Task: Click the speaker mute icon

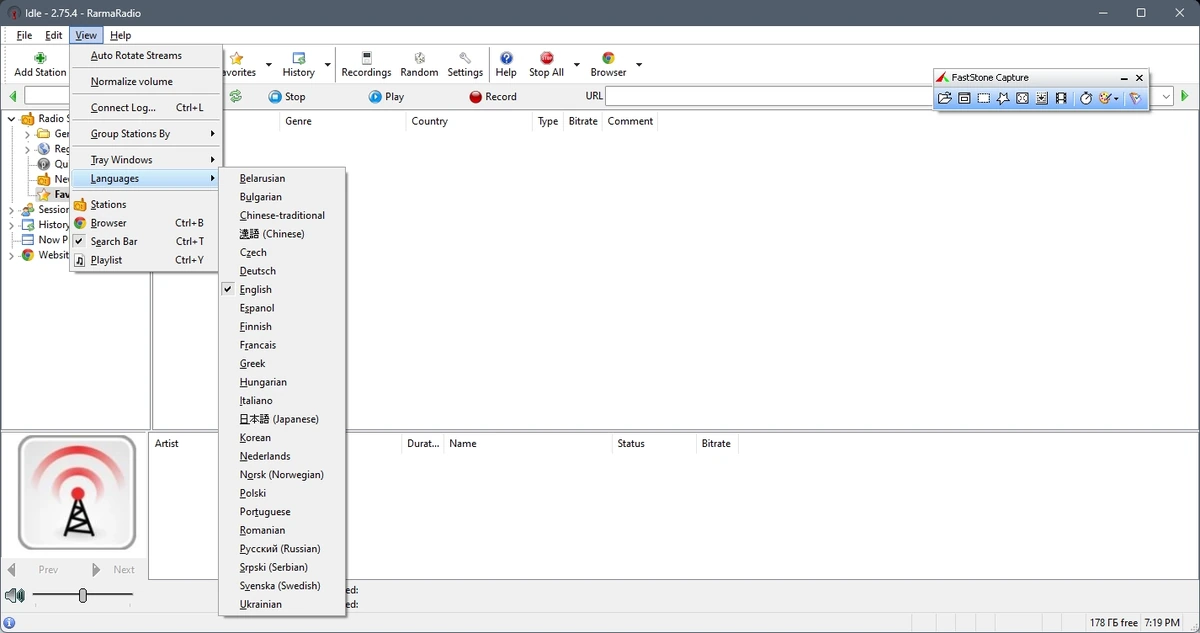Action: coord(14,596)
